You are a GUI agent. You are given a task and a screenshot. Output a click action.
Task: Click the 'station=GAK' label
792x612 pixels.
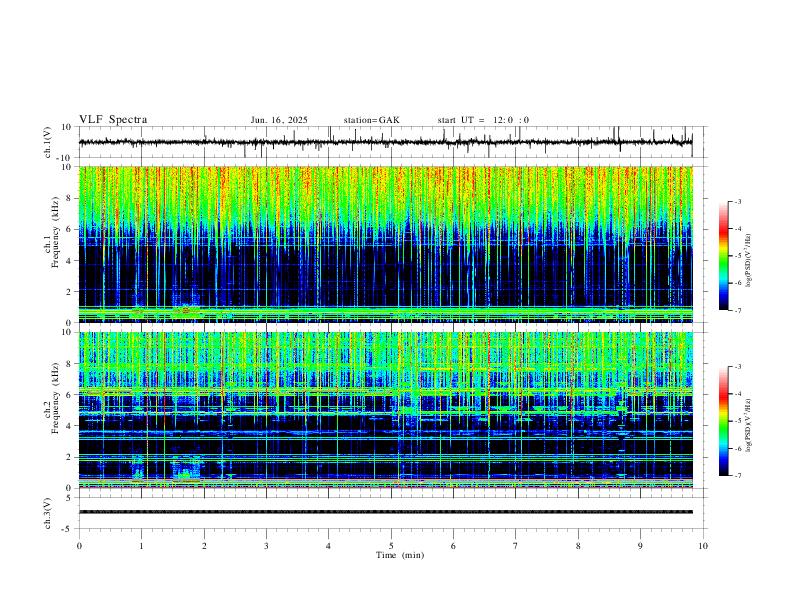click(x=371, y=120)
